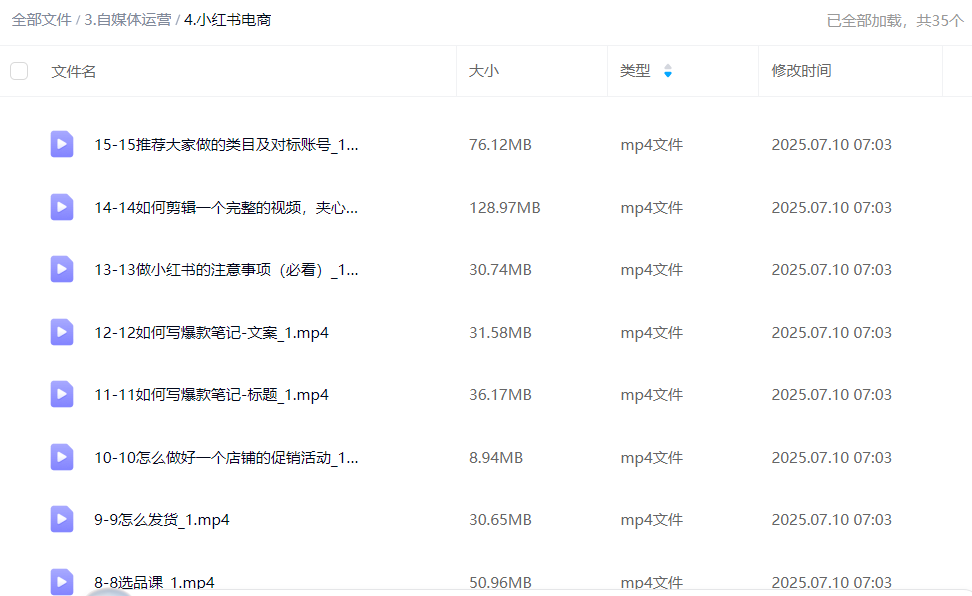The height and width of the screenshot is (596, 972).
Task: Click video icon for 8-8选品课 file
Action: point(62,581)
